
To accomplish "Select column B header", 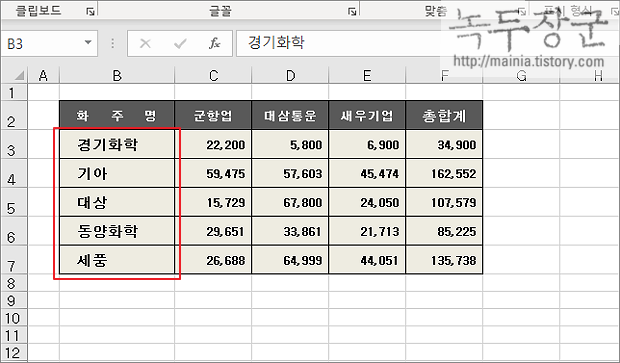I will 117,76.
